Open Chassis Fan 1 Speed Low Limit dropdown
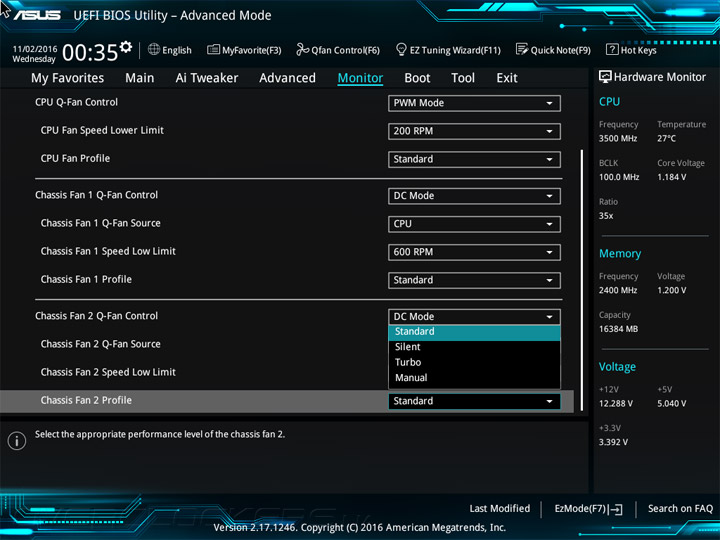The image size is (720, 540). tap(474, 252)
